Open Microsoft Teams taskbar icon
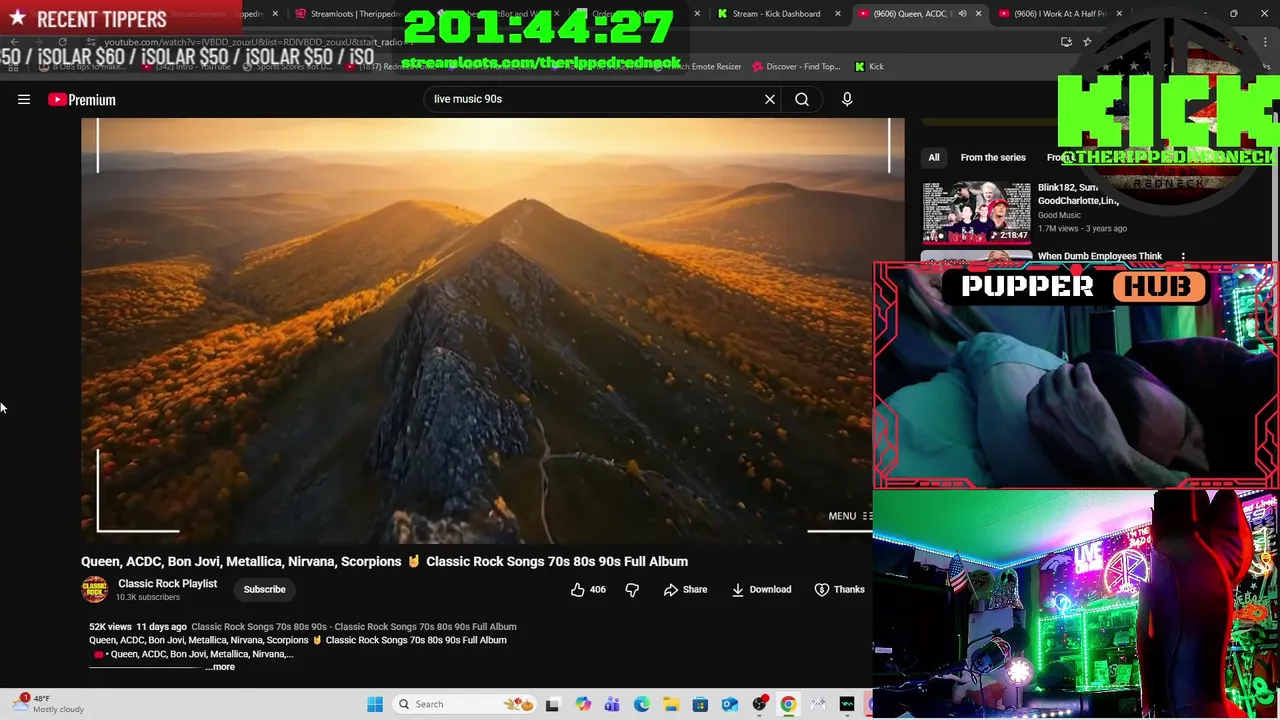Image resolution: width=1280 pixels, height=720 pixels. pyautogui.click(x=612, y=704)
